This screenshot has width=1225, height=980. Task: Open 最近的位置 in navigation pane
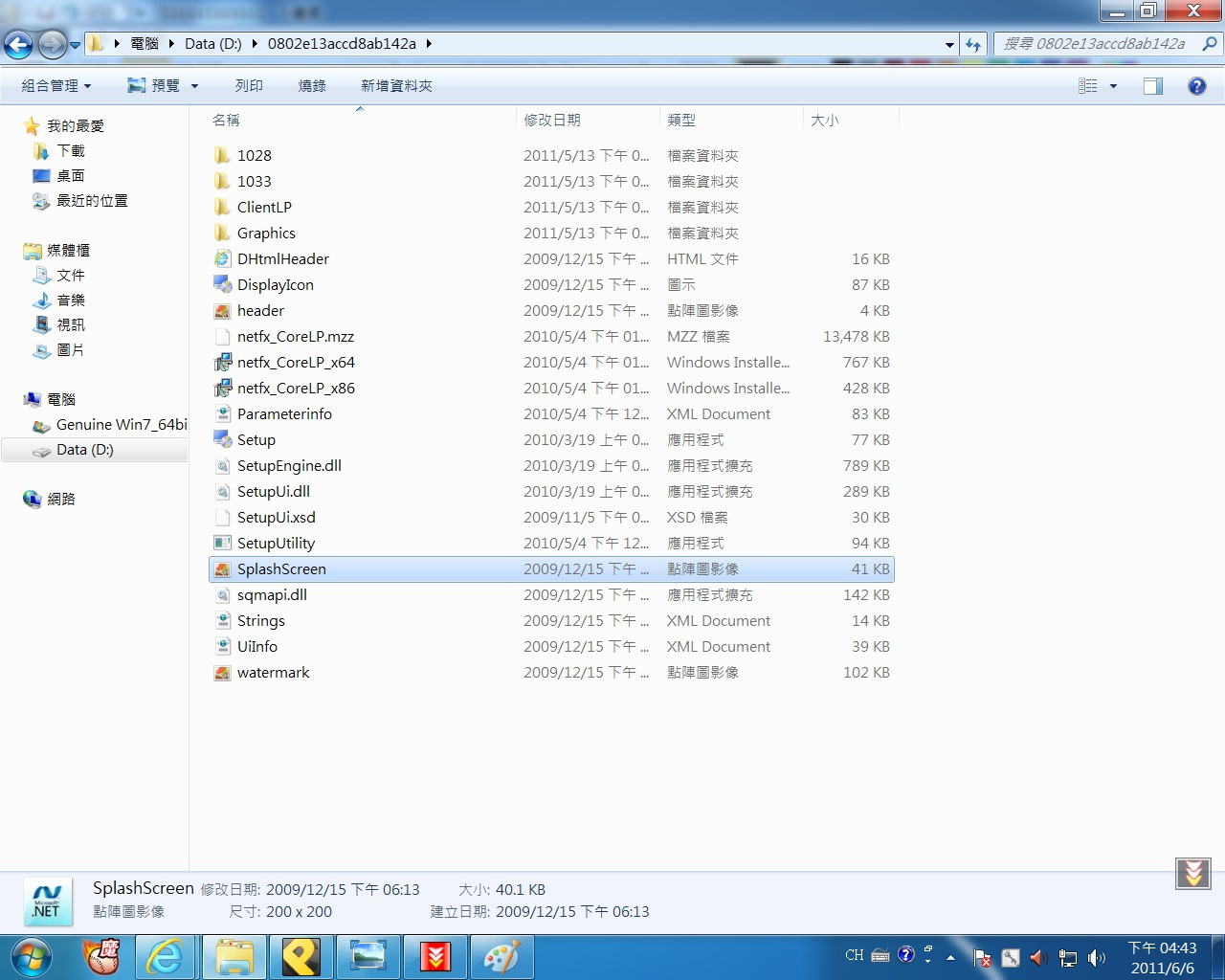tap(92, 201)
